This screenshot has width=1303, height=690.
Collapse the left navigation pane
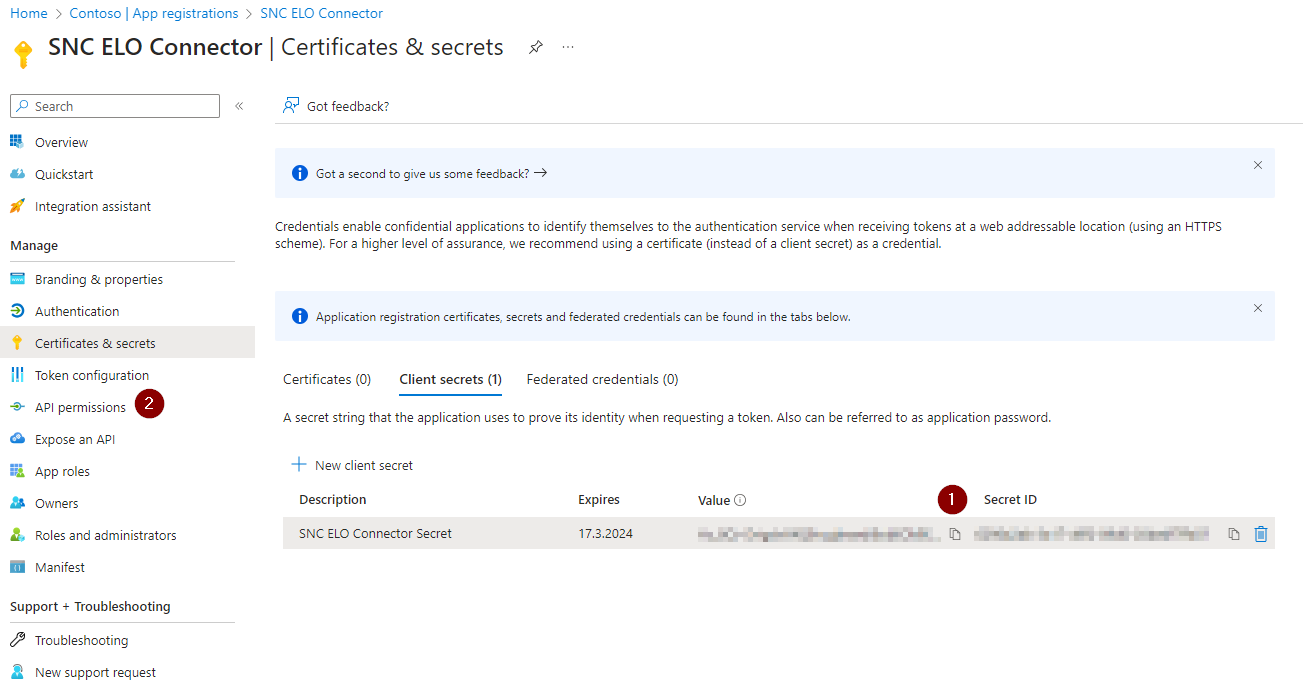[x=240, y=105]
